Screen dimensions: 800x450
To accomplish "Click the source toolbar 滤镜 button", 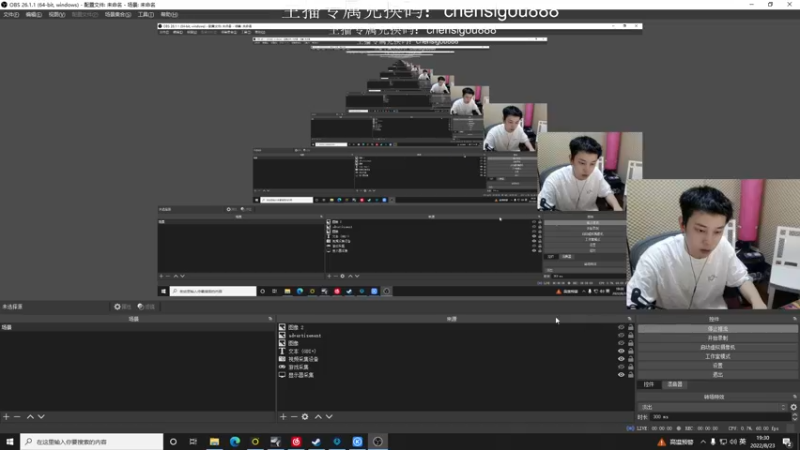I will point(146,307).
